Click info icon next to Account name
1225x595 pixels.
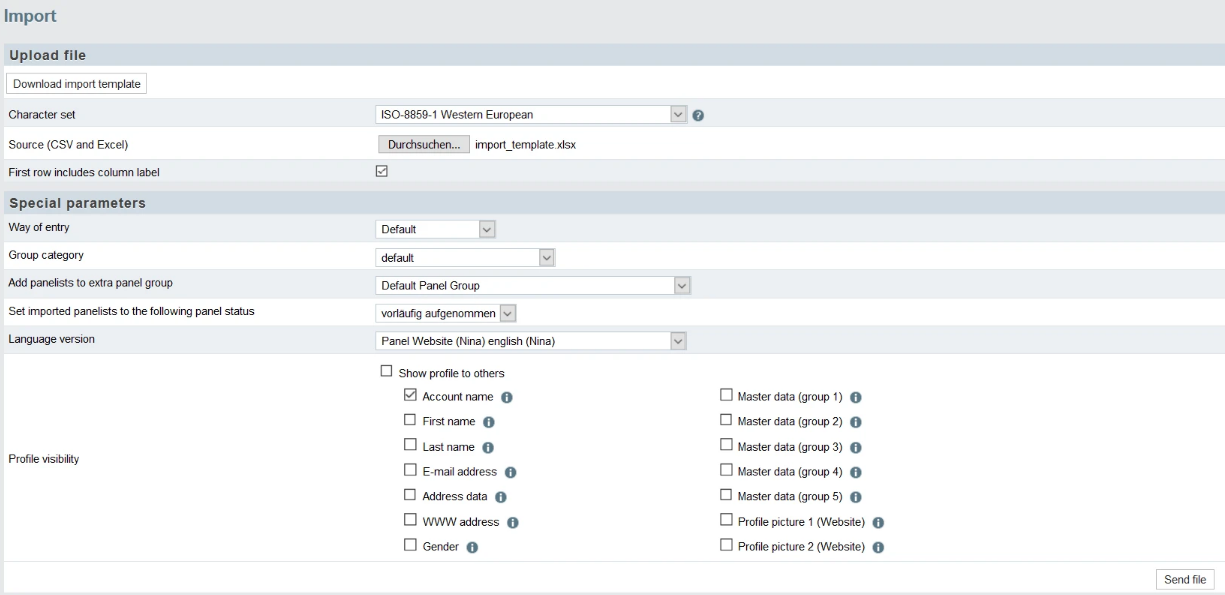(507, 397)
